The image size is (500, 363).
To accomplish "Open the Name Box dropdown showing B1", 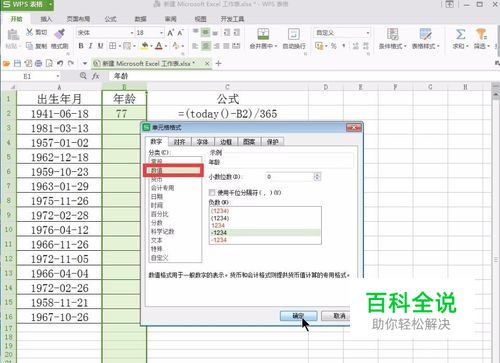I will click(x=58, y=76).
